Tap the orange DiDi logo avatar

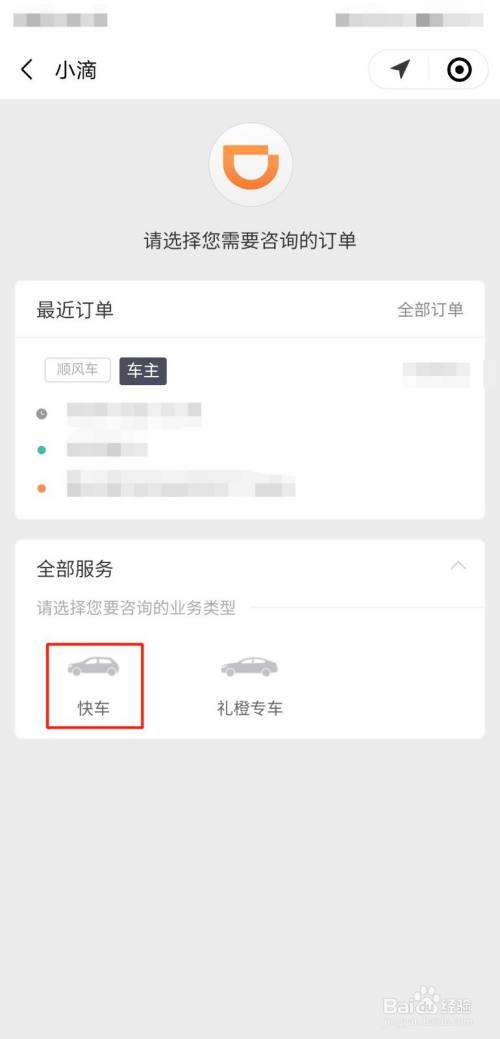point(250,164)
